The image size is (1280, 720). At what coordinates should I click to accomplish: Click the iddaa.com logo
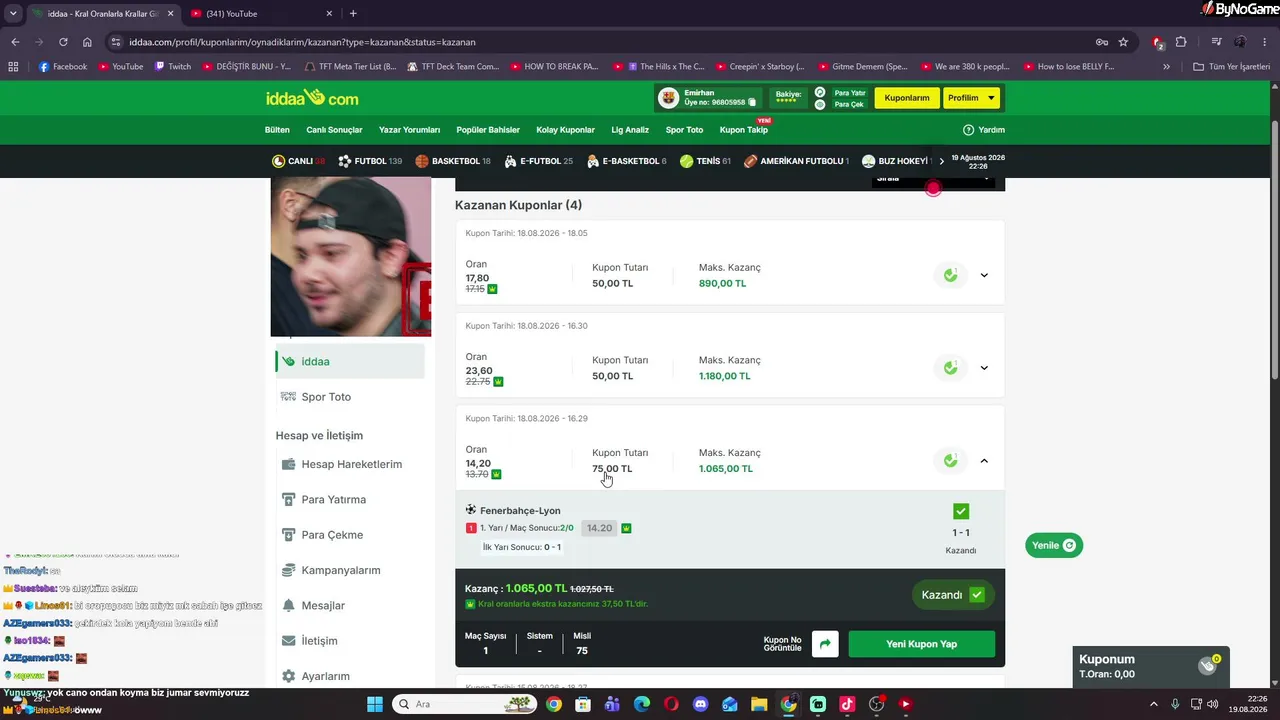tap(312, 98)
